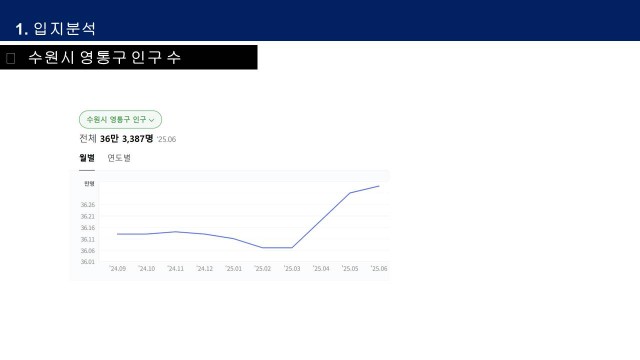Click the 36.26 y-axis value
This screenshot has width=640, height=360.
pos(88,205)
